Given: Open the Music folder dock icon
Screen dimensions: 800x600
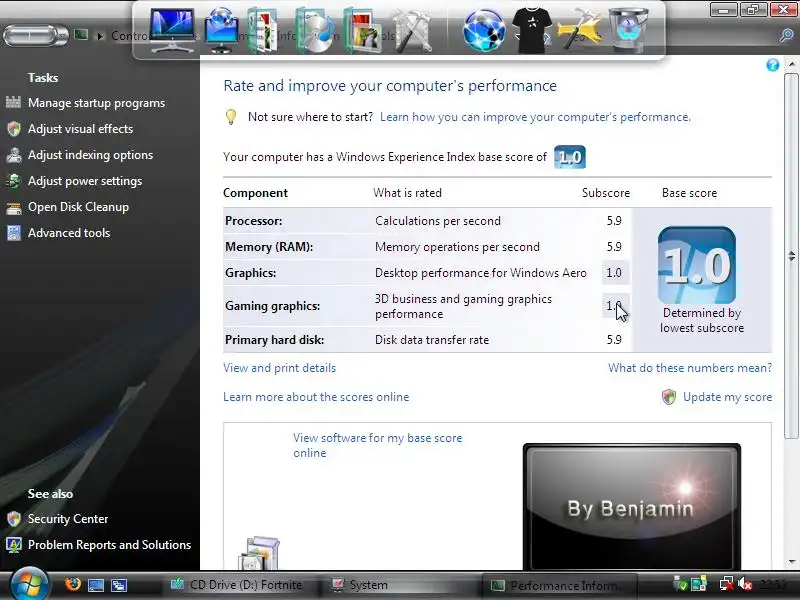Looking at the screenshot, I should (x=314, y=31).
